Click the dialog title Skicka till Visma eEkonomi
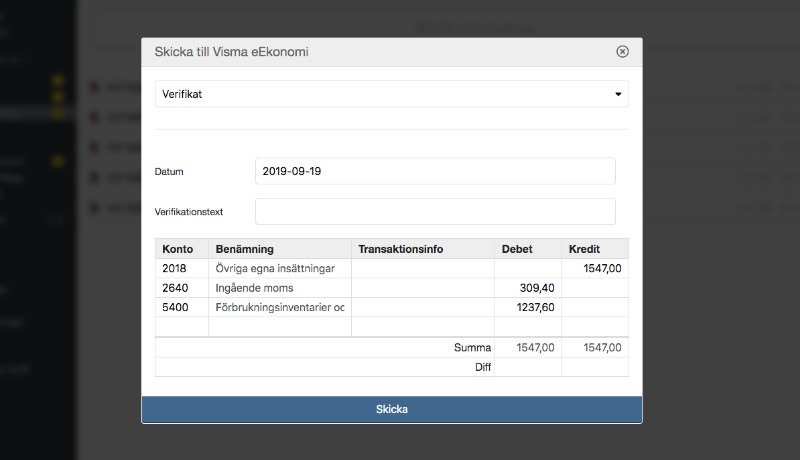 [x=232, y=52]
